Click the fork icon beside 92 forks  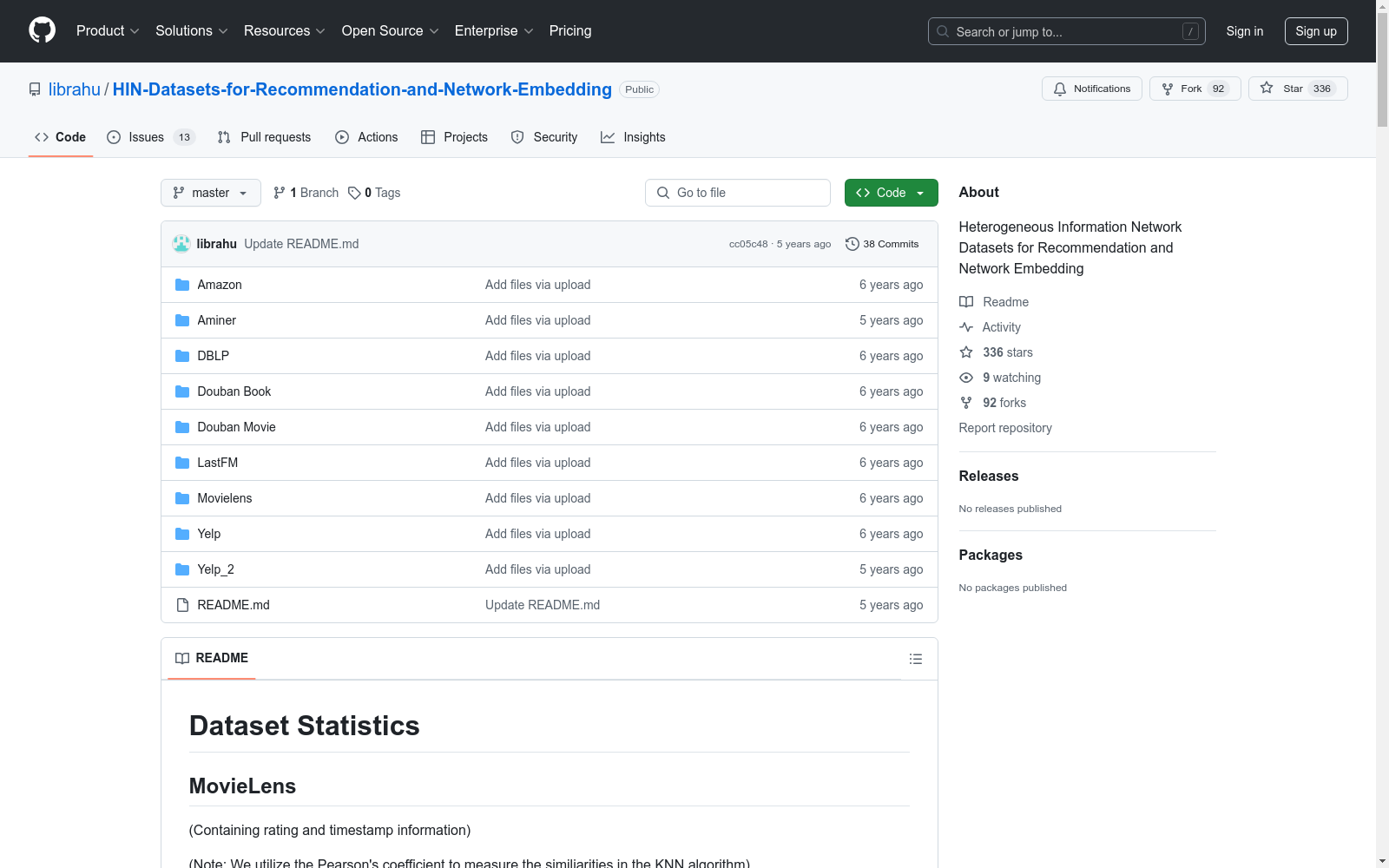(966, 403)
